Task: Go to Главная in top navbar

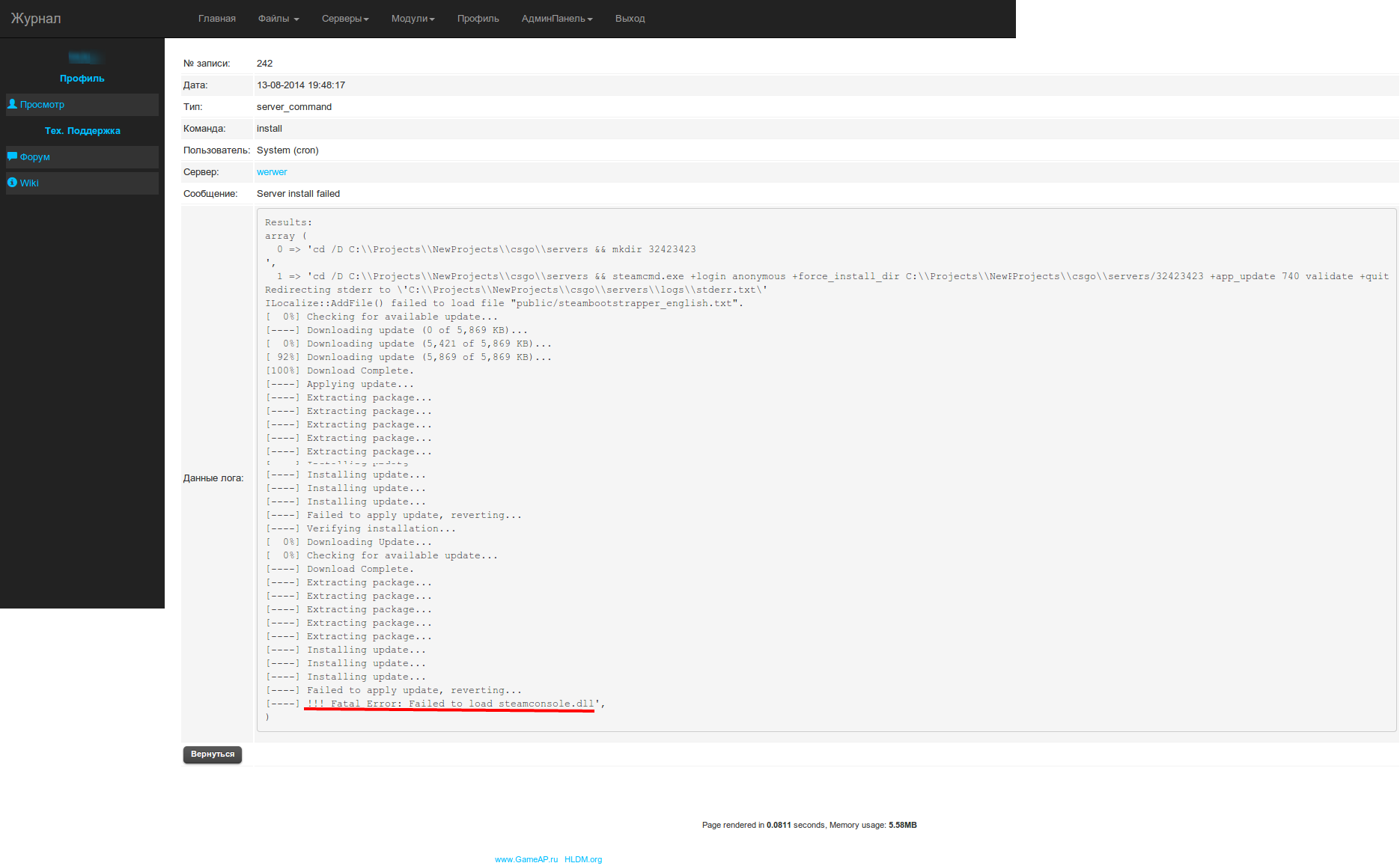Action: pyautogui.click(x=217, y=19)
